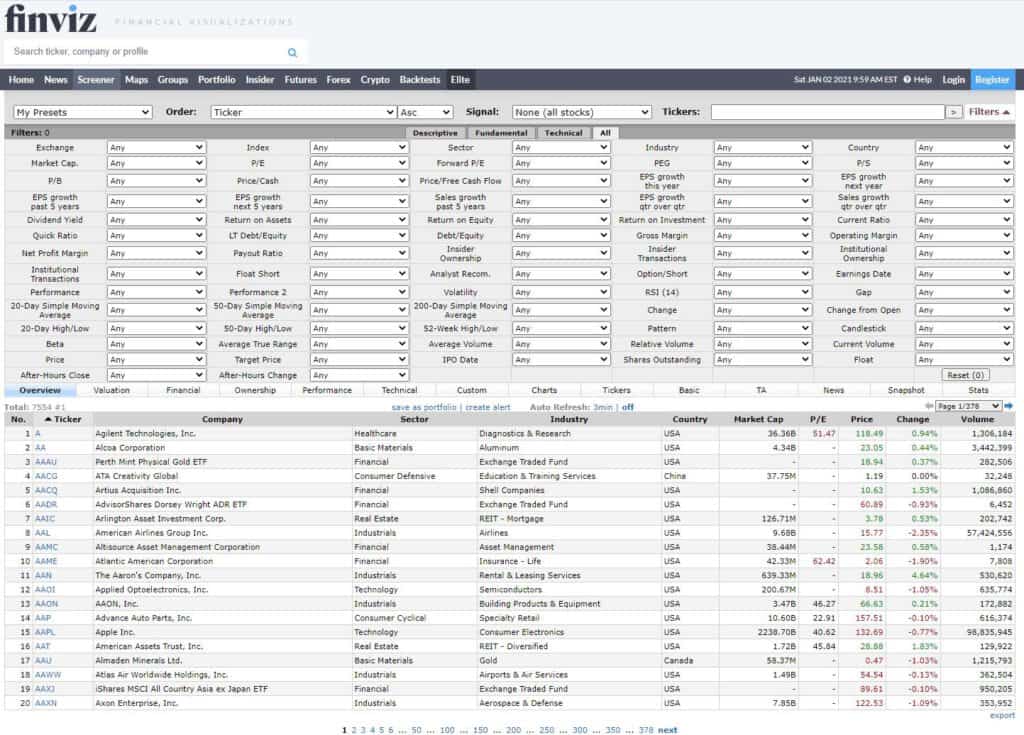Click the Register button
Screen dimensions: 1024x735
coord(992,80)
